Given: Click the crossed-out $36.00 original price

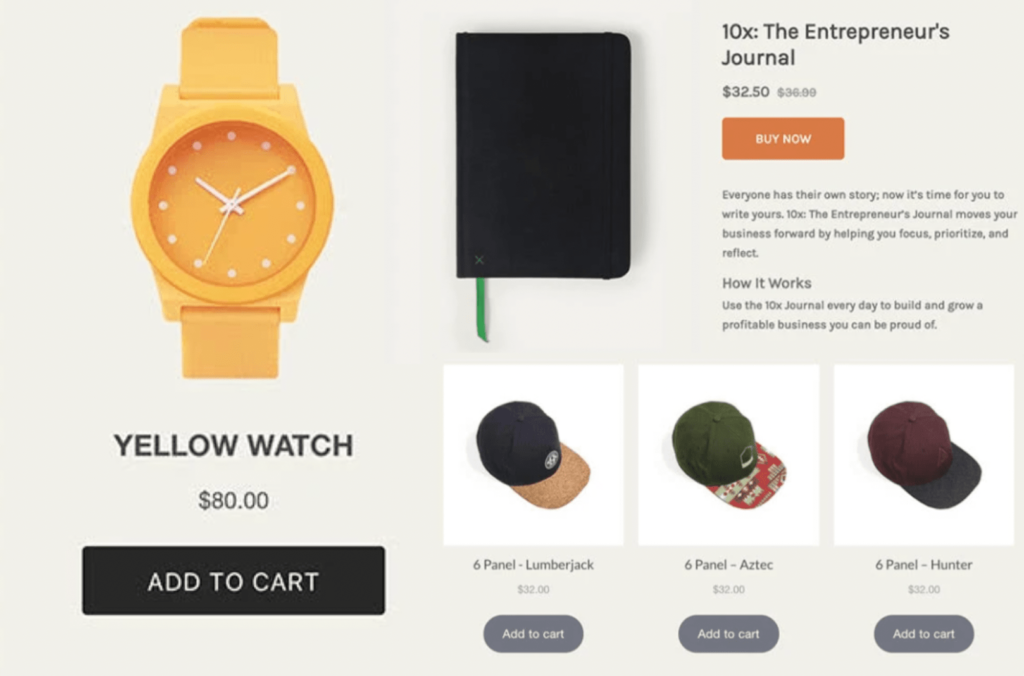Looking at the screenshot, I should click(x=796, y=93).
